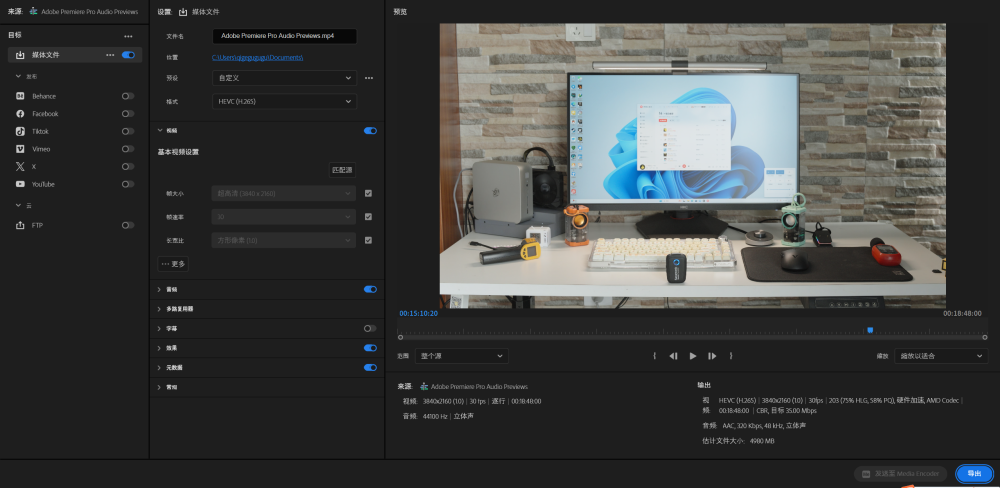Click the 更多 button
1000x488 pixels.
pos(173,264)
